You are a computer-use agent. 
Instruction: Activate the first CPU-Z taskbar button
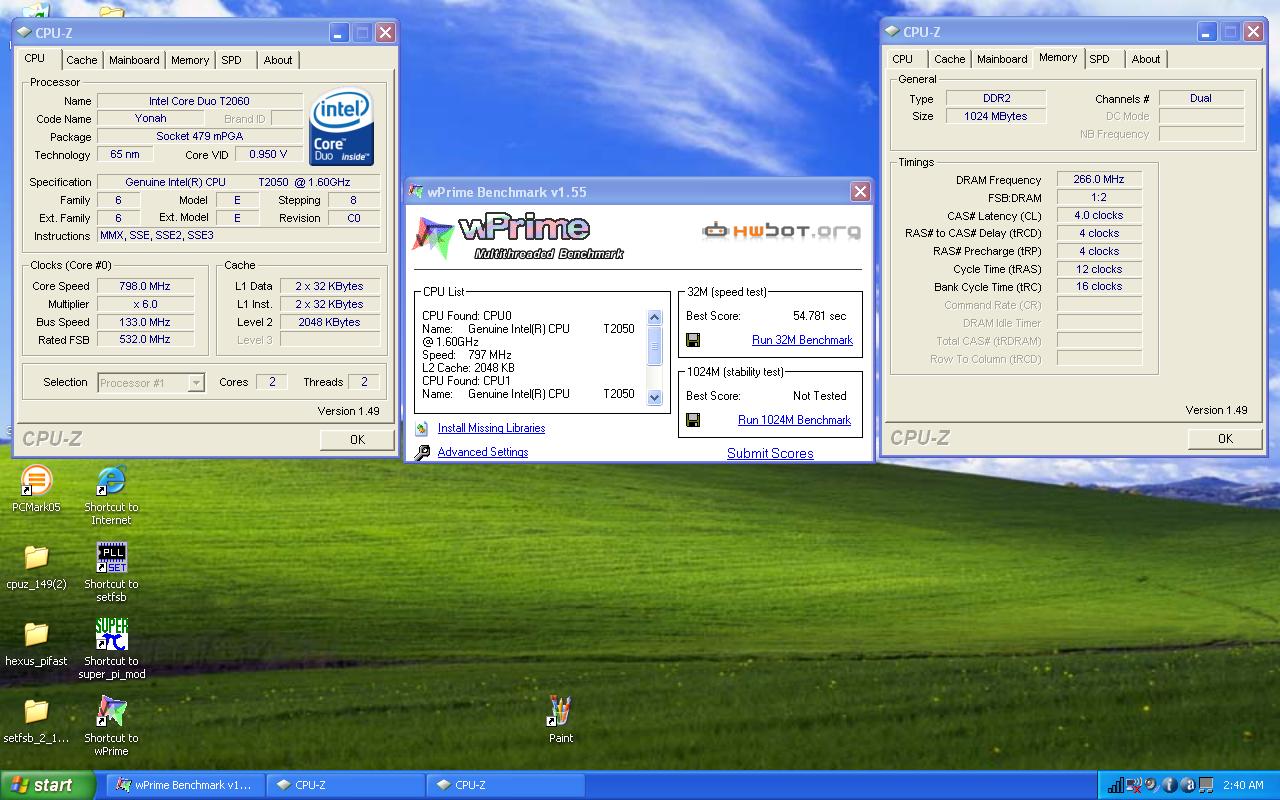(x=345, y=785)
